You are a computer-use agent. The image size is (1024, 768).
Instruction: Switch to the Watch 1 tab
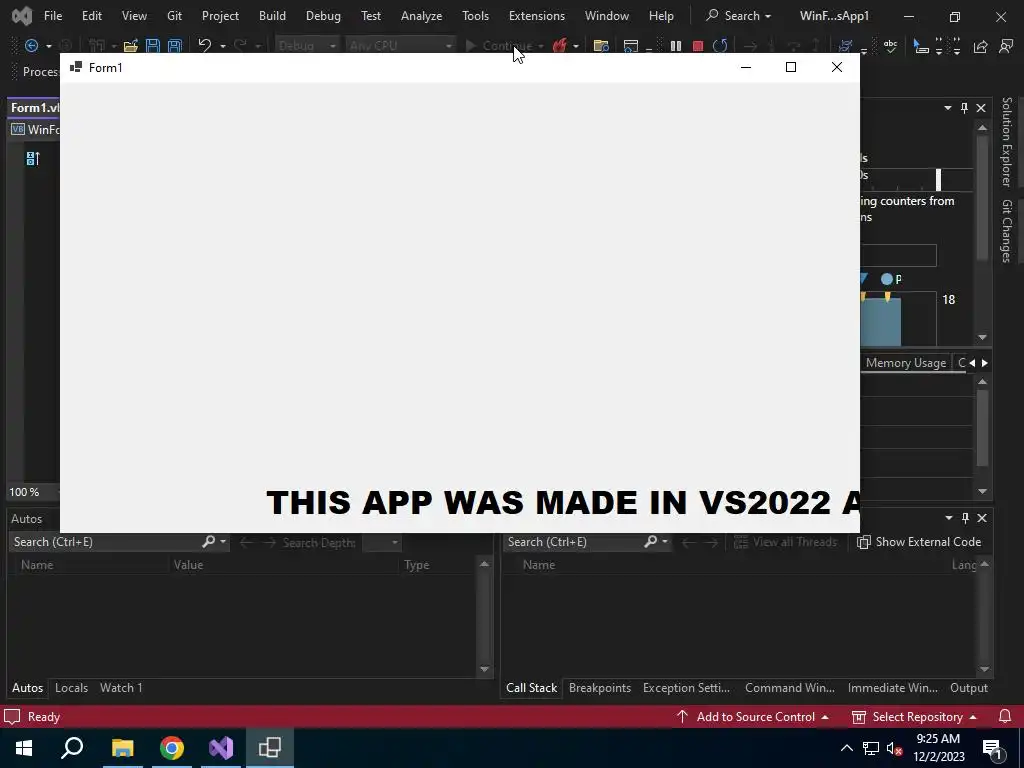pos(121,688)
